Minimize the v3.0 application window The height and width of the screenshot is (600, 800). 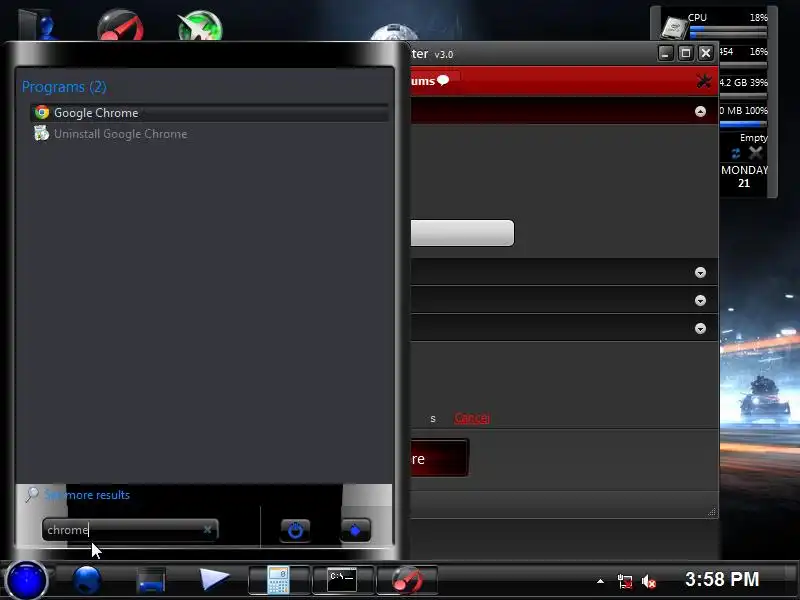(x=665, y=53)
